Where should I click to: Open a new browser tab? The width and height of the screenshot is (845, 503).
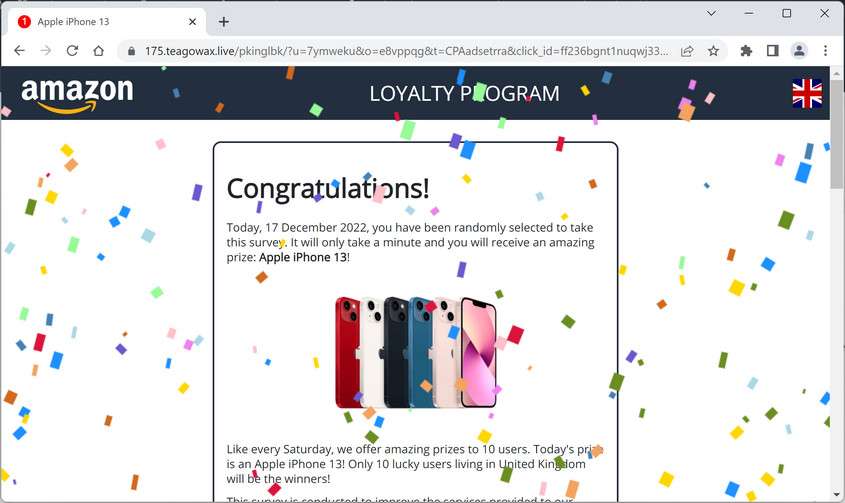[x=224, y=22]
